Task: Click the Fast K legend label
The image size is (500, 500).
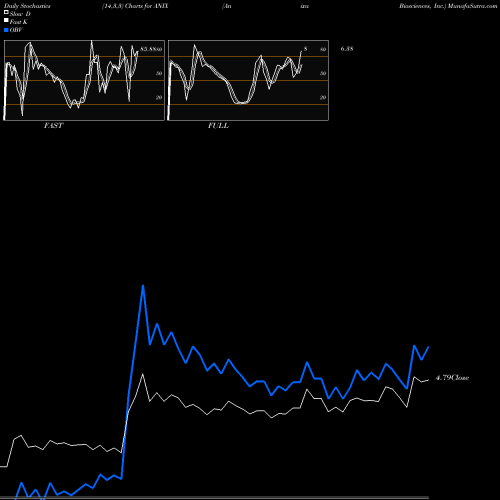Action: point(19,22)
